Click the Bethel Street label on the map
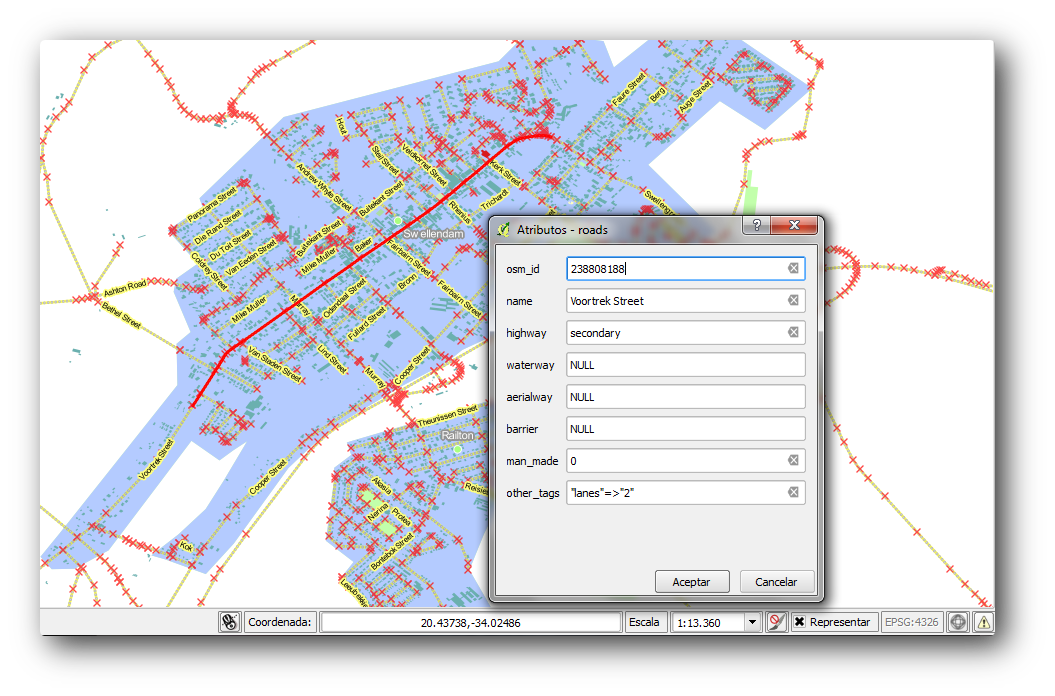 (122, 316)
